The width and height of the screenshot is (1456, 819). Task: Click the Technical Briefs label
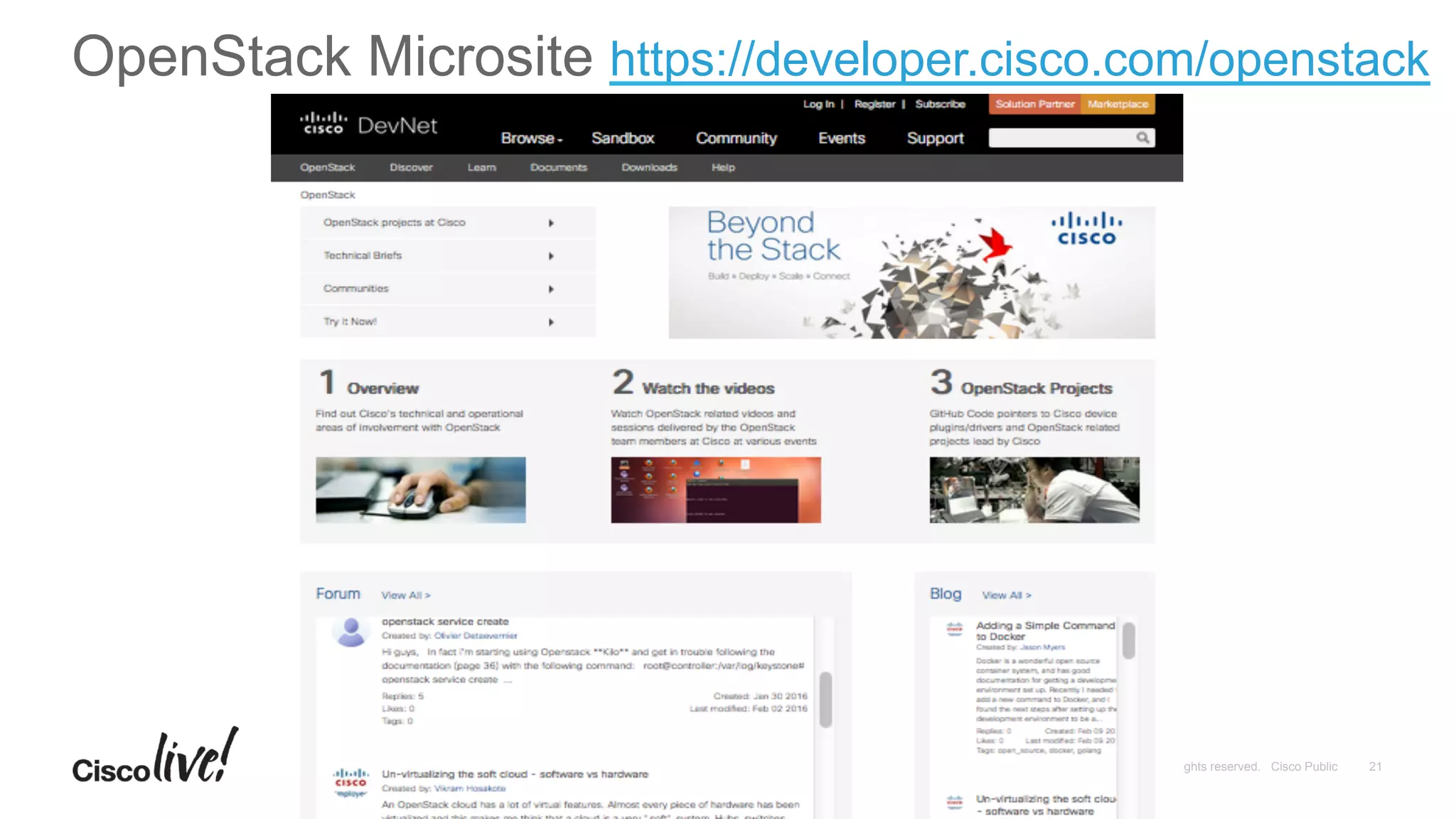pyautogui.click(x=363, y=255)
